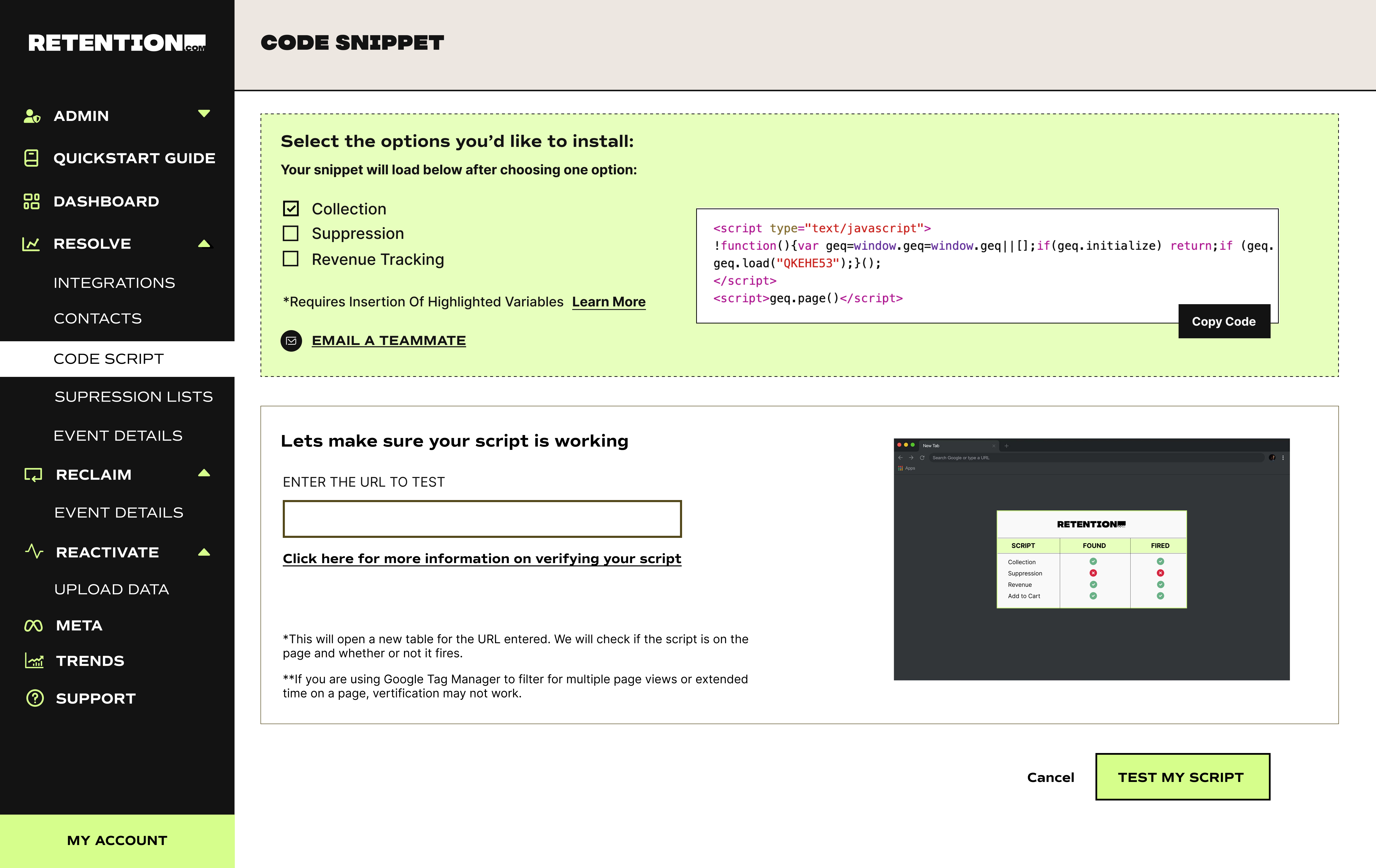Click the Quickstart Guide book icon

click(x=31, y=158)
